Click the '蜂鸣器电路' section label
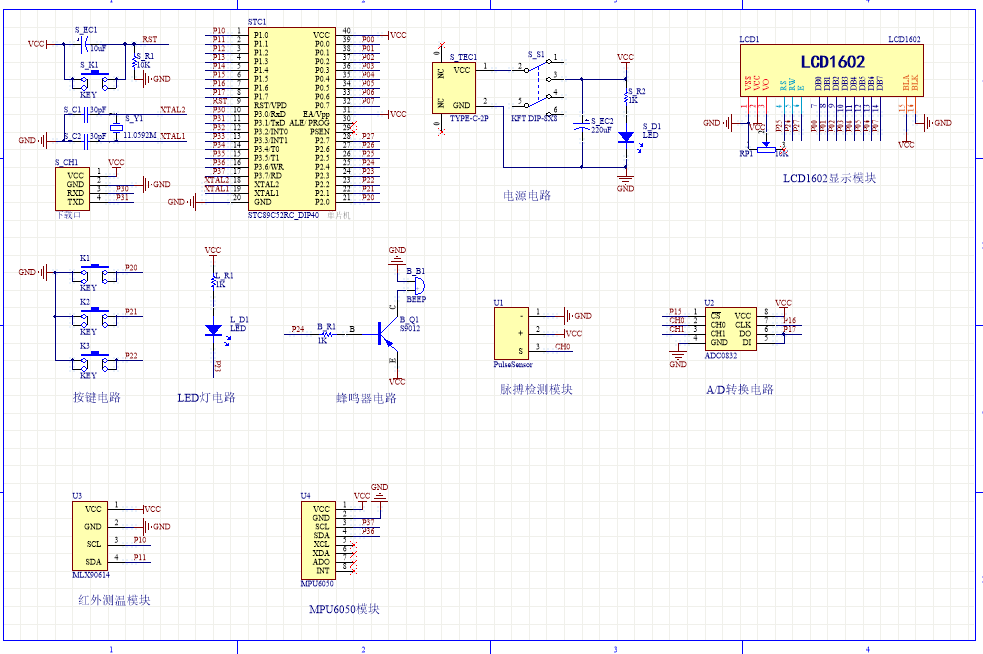 (x=366, y=398)
